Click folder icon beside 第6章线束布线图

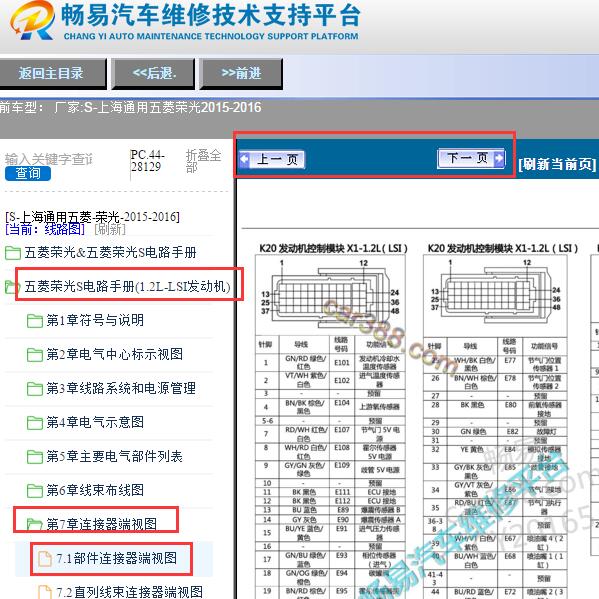tap(35, 491)
